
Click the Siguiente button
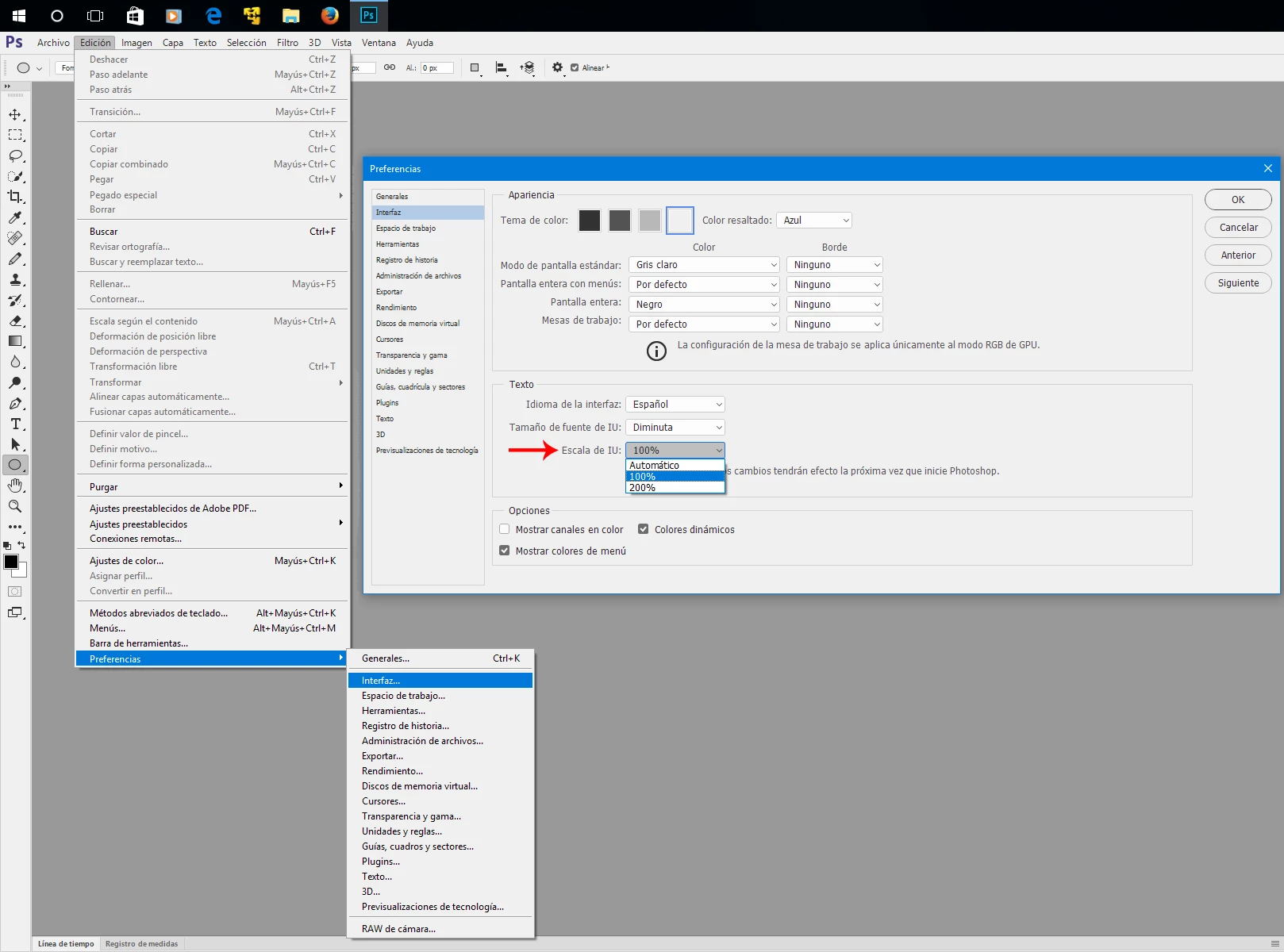(x=1238, y=283)
